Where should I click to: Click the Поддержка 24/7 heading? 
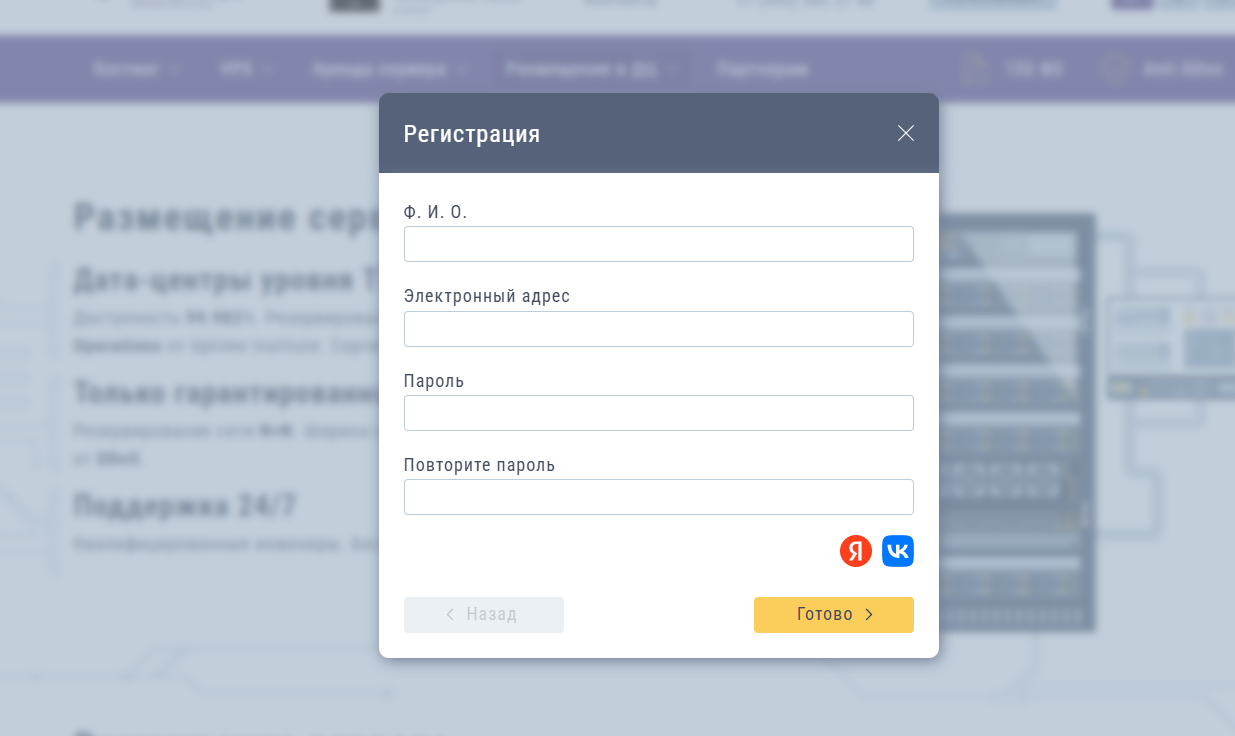pyautogui.click(x=185, y=506)
